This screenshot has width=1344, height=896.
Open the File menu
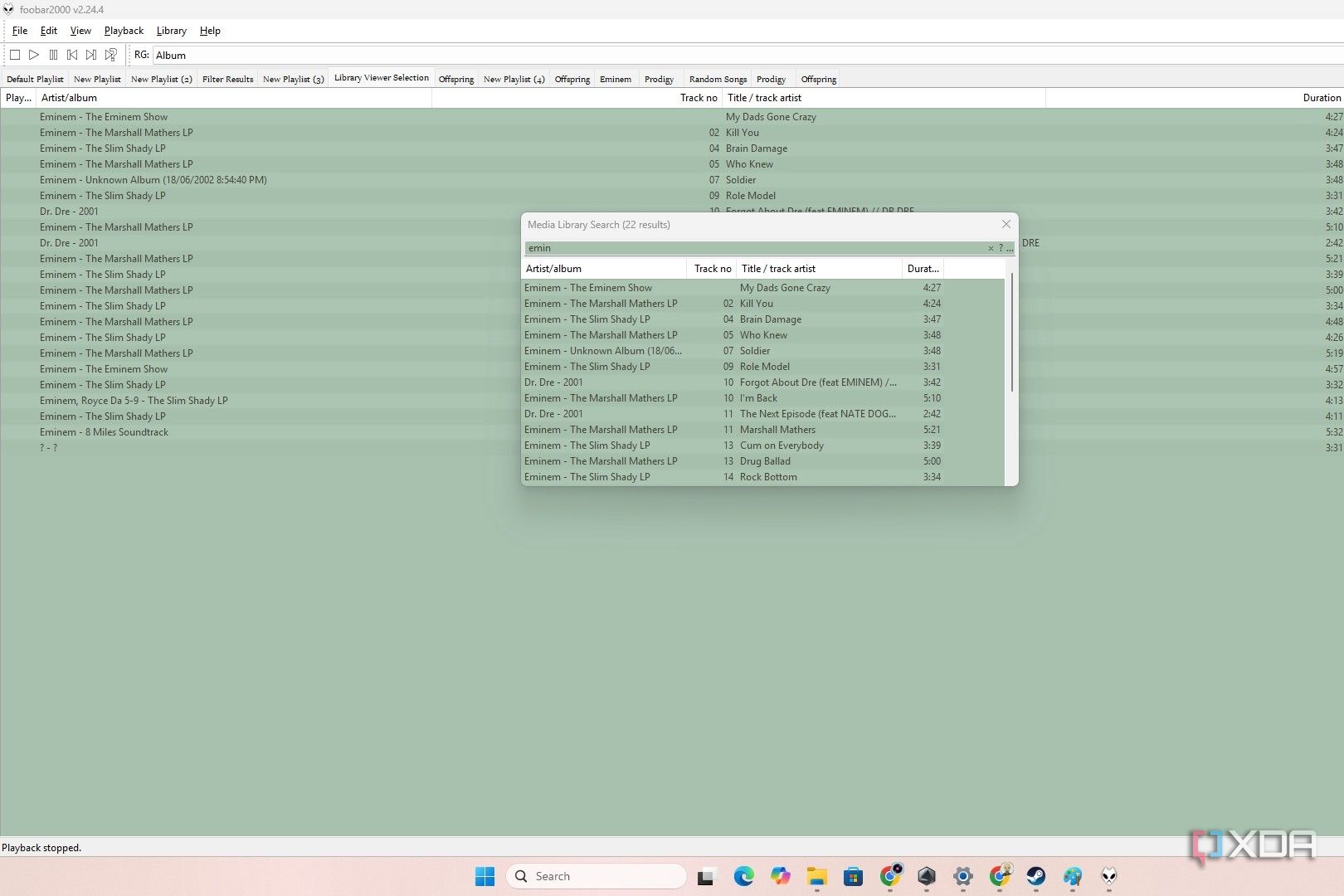coord(20,31)
